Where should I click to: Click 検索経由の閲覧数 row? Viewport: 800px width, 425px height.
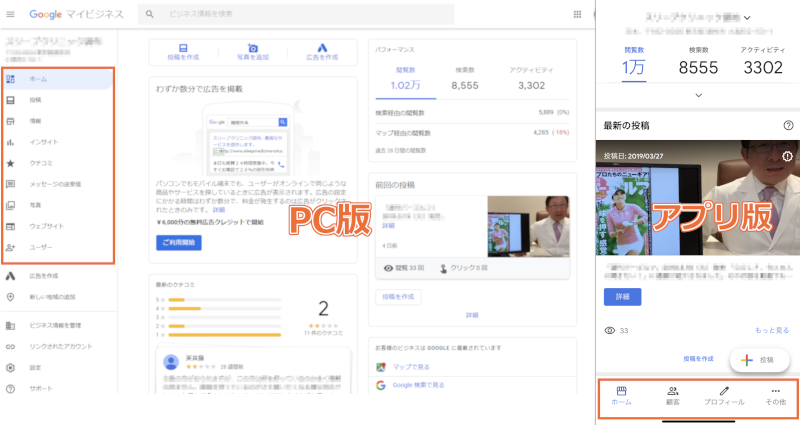coord(472,113)
